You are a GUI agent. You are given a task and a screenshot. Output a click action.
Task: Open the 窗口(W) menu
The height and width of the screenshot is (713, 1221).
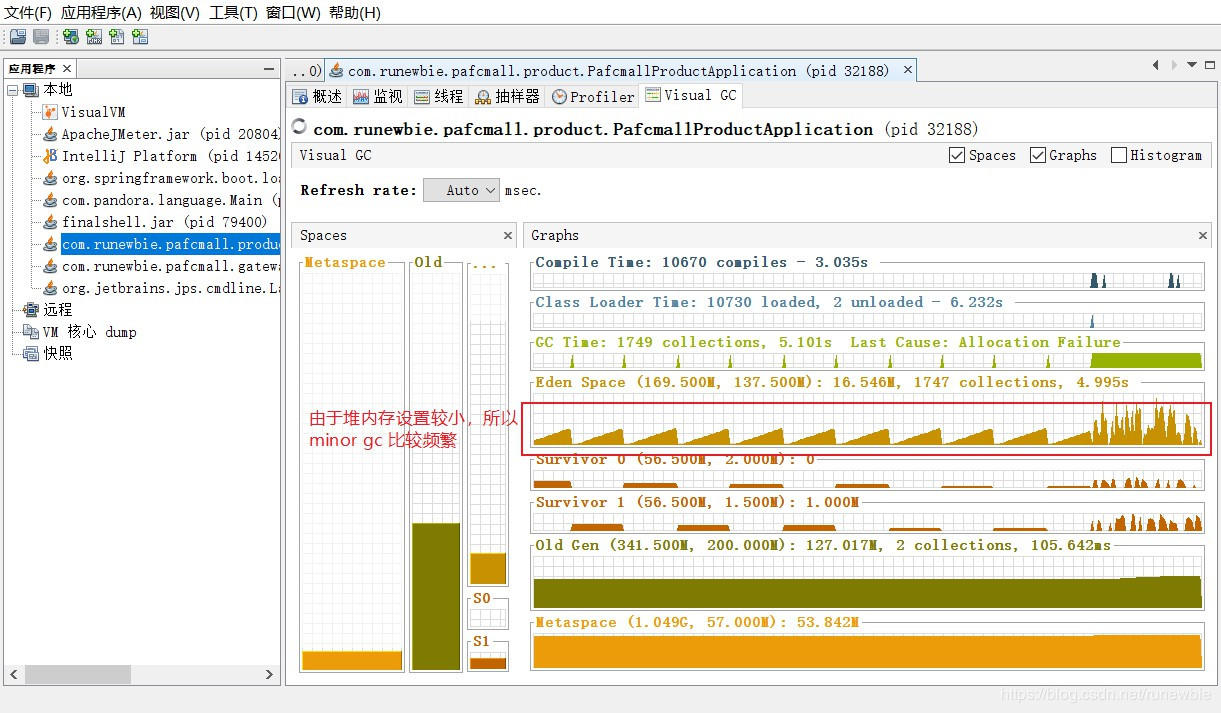pos(293,13)
